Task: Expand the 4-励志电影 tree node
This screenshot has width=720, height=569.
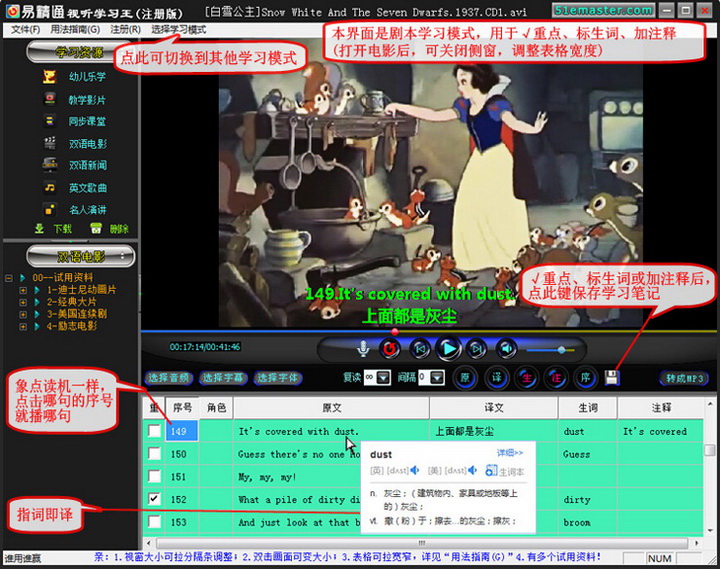Action: 22,327
